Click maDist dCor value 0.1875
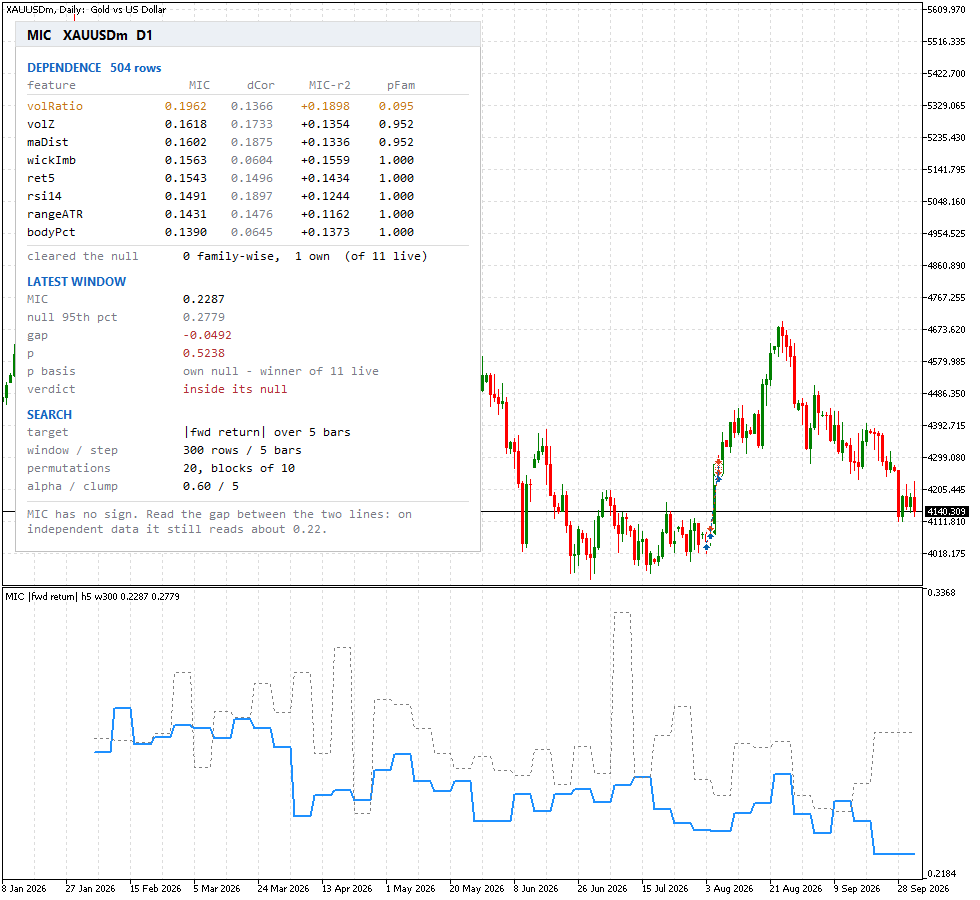 252,142
